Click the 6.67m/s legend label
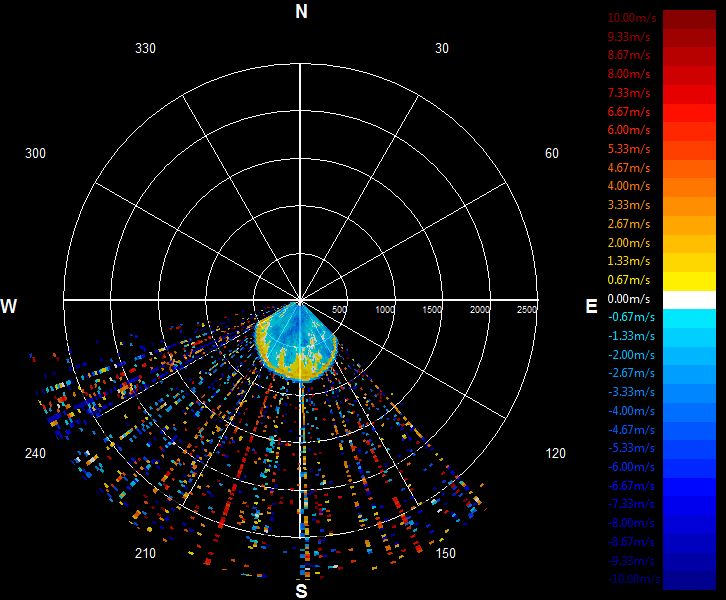This screenshot has height=600, width=726. pos(629,112)
